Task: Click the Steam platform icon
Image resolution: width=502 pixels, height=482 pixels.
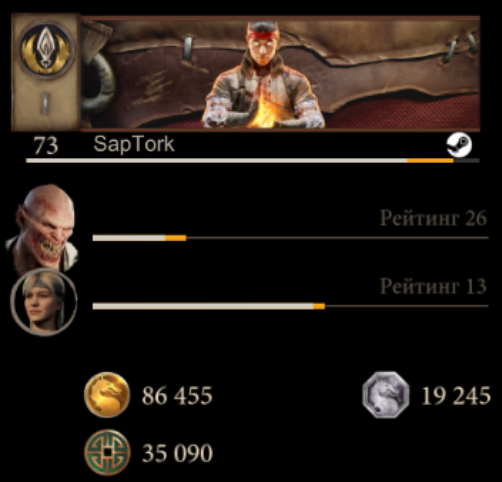Action: coord(459,145)
